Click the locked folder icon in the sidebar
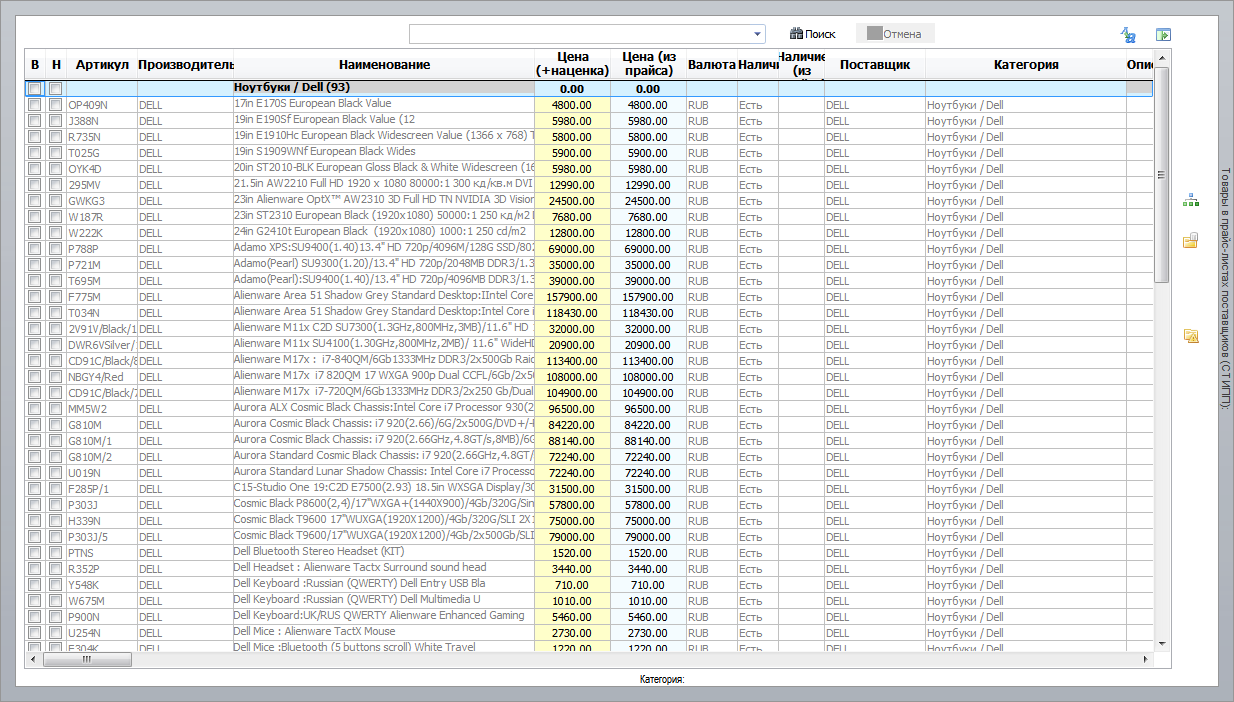Screen dimensions: 1234x702 (1191, 240)
